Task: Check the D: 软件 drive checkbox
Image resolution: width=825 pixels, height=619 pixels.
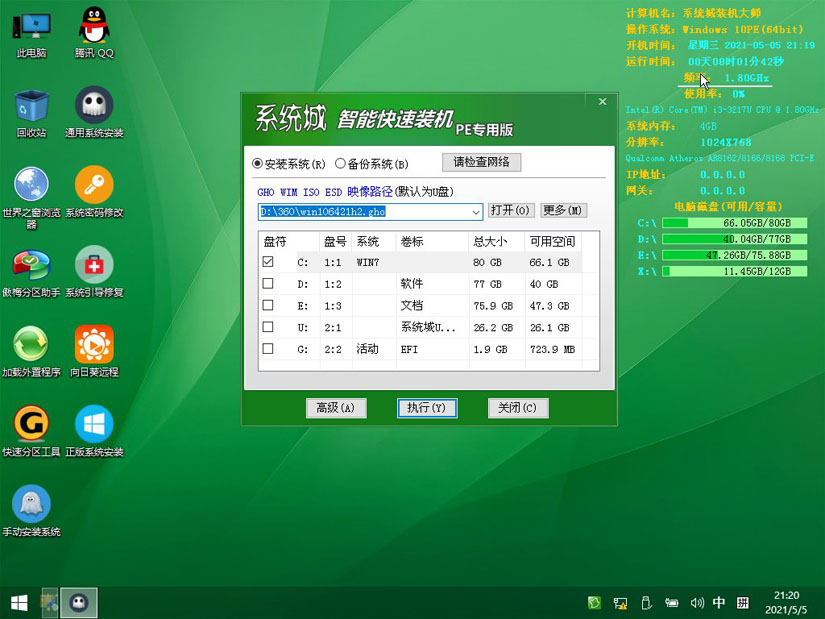Action: [268, 284]
